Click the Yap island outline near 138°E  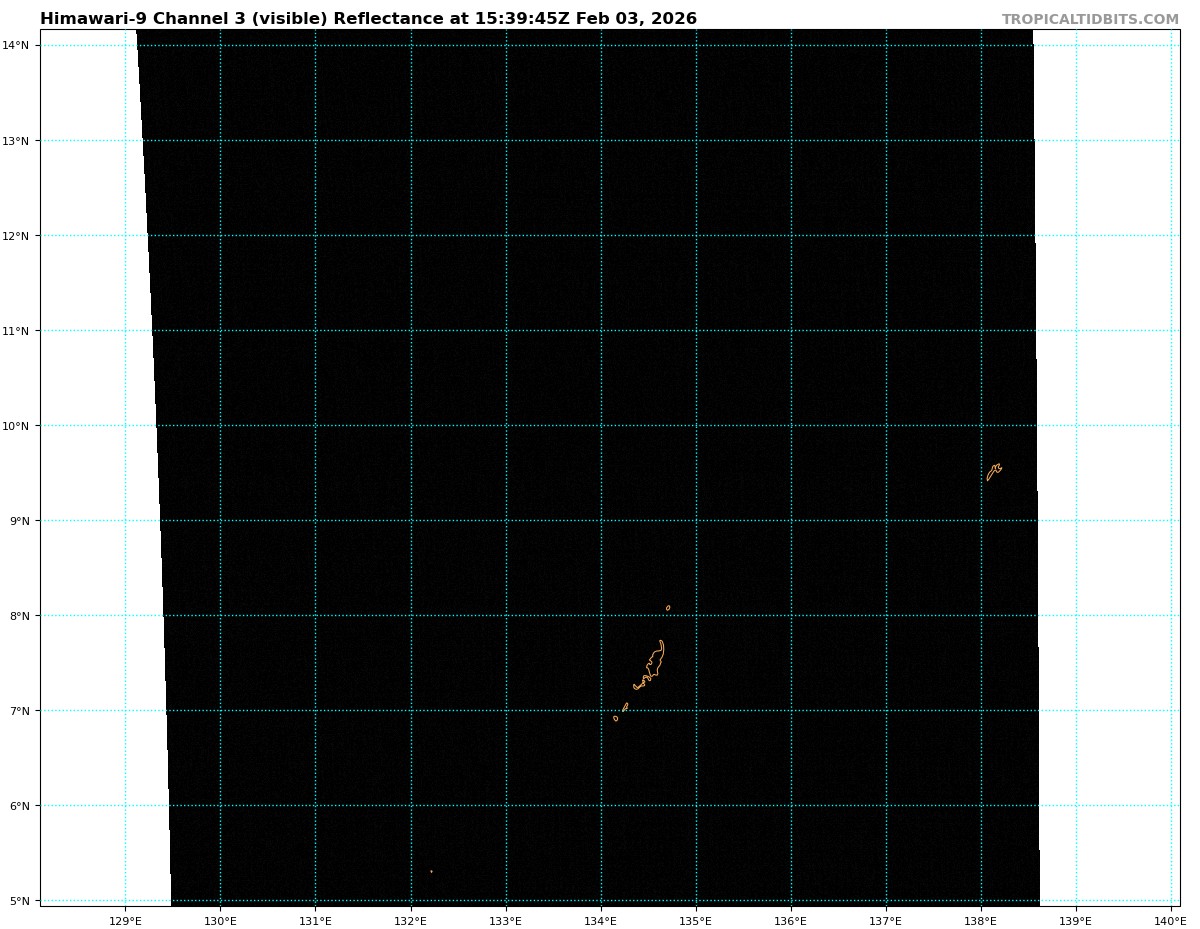tap(994, 471)
